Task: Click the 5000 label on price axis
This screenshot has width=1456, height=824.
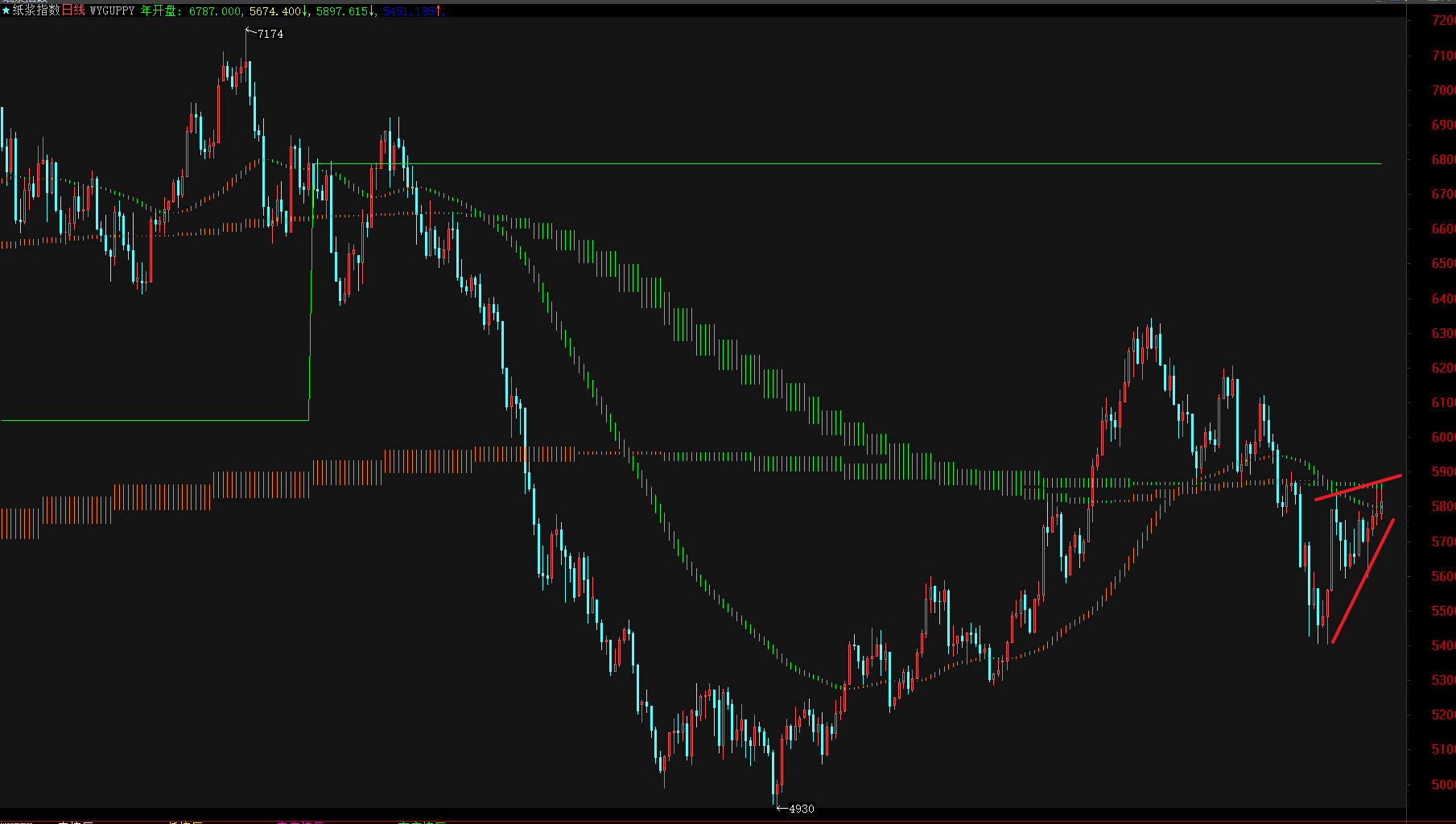Action: [1442, 785]
